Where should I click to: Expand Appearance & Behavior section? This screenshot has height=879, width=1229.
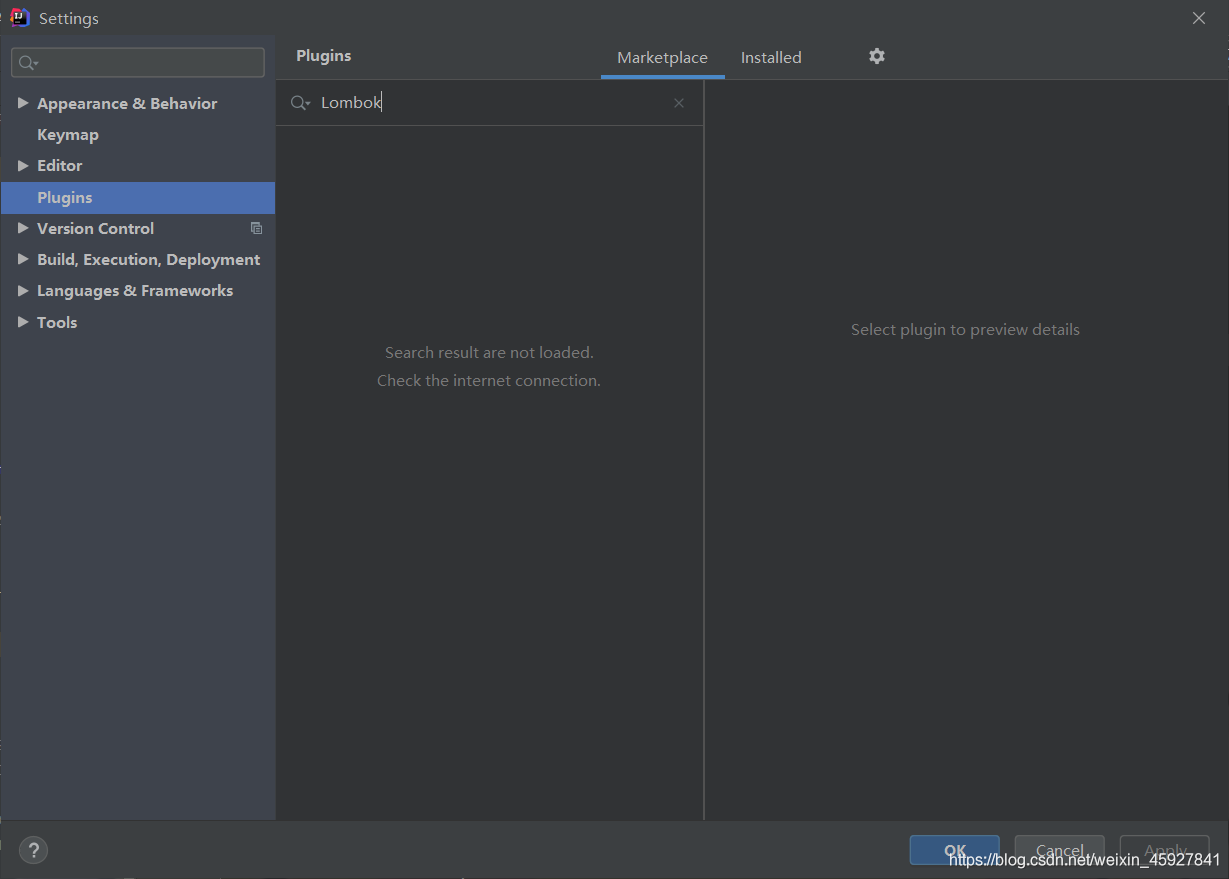click(23, 103)
